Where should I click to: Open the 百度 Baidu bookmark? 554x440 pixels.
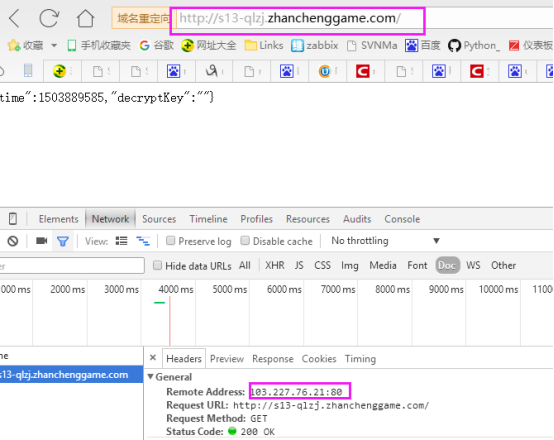[423, 45]
